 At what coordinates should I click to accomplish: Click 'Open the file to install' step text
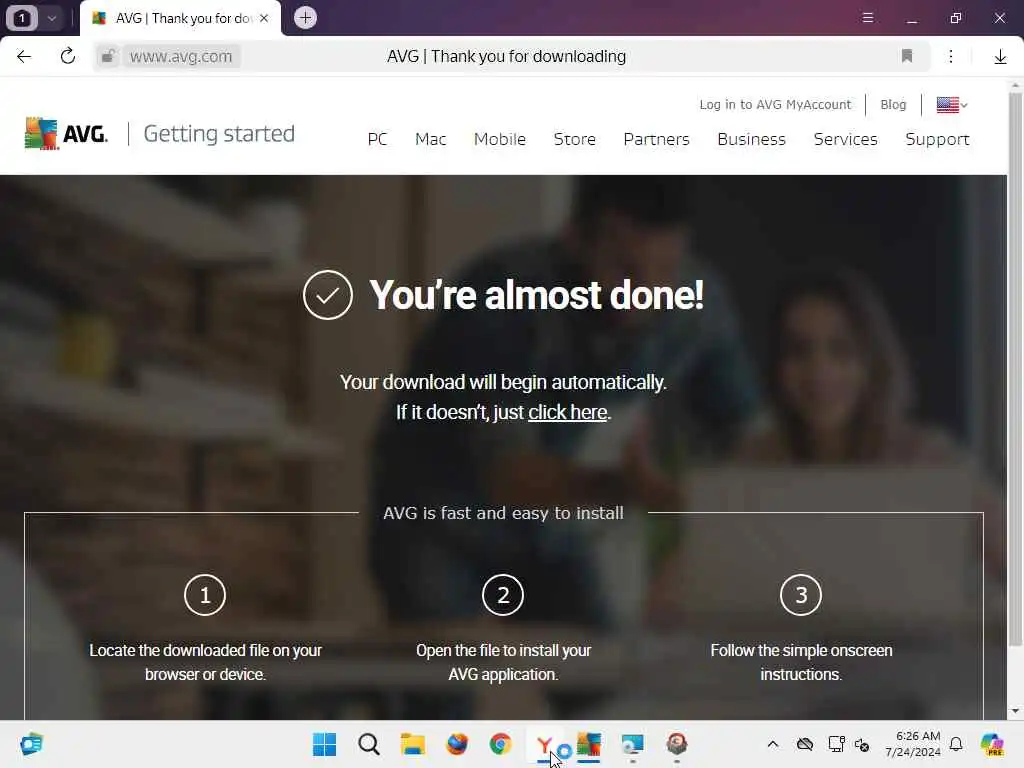[x=503, y=662]
